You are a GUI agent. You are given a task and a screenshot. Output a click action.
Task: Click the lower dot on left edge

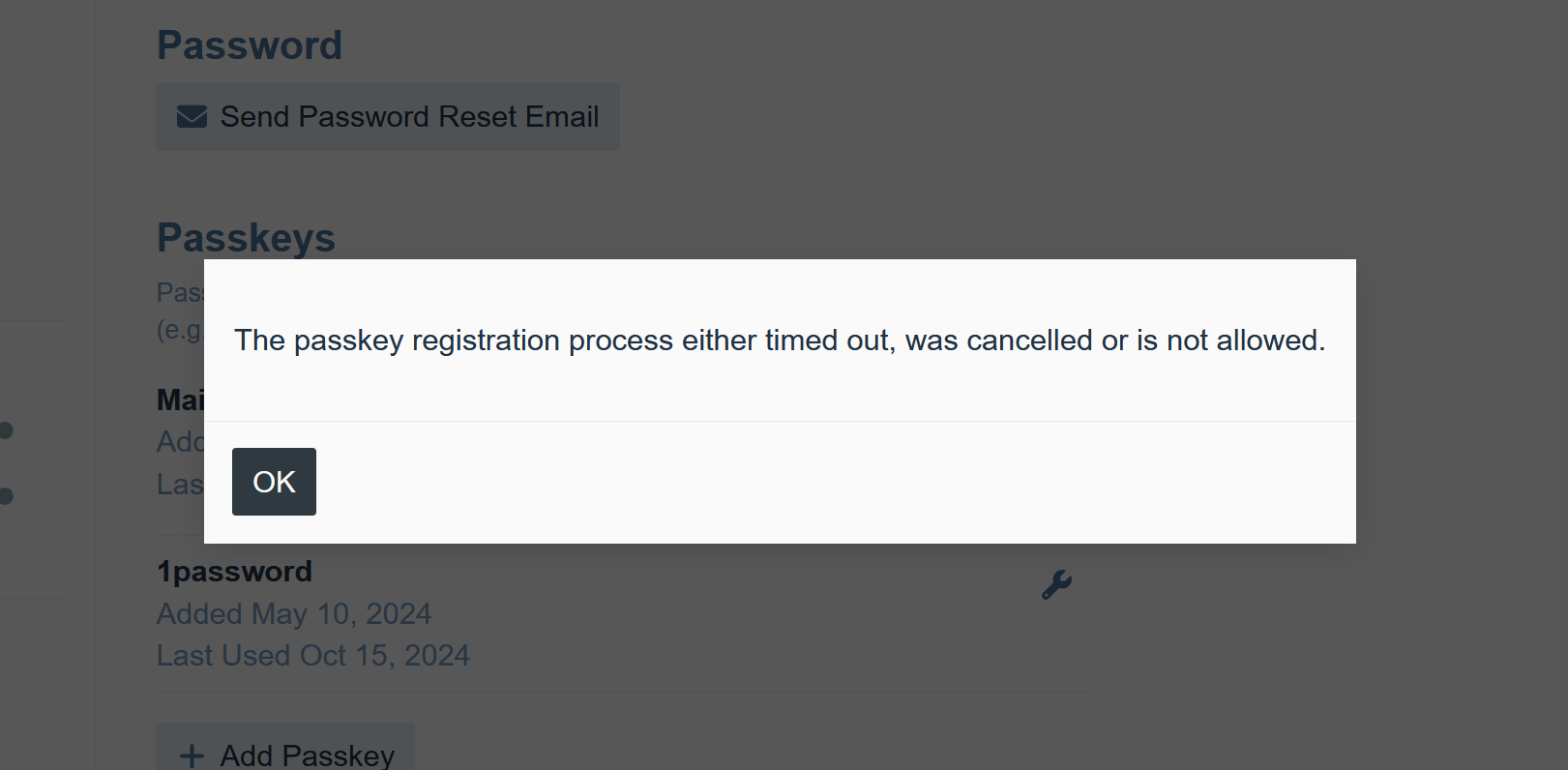[x=6, y=496]
